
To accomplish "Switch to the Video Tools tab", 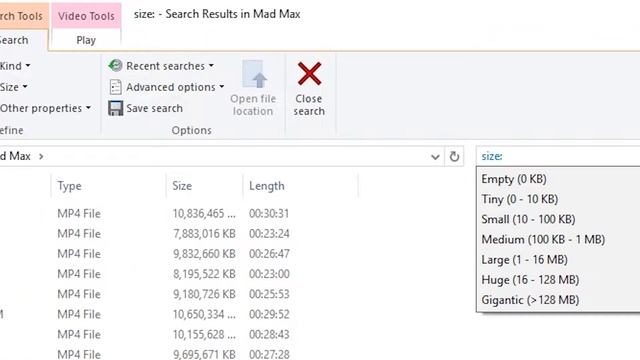I will pos(86,16).
